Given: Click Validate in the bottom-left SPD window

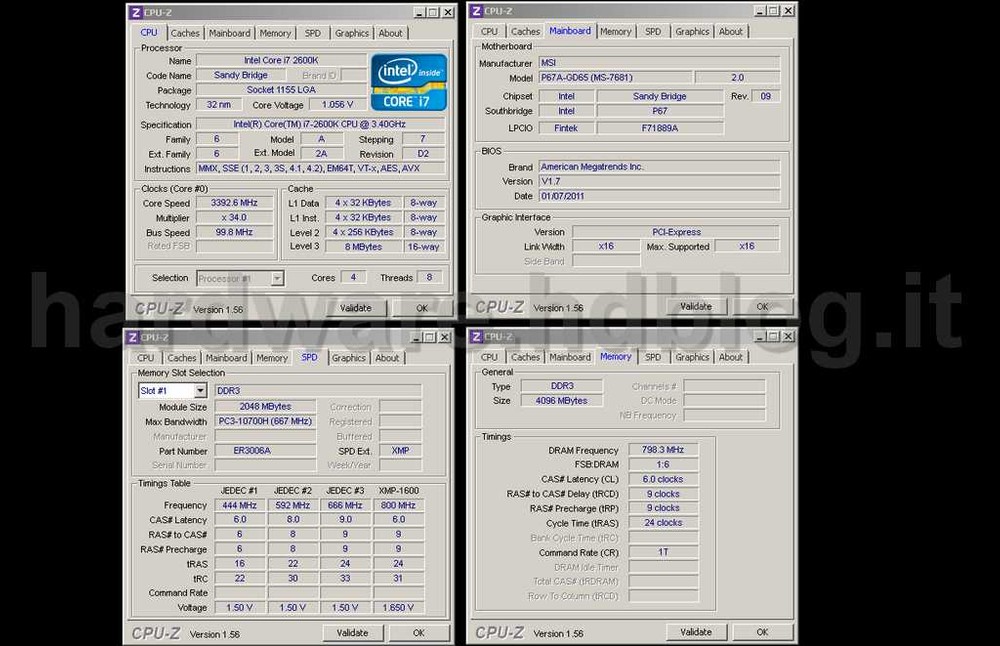Looking at the screenshot, I should pyautogui.click(x=352, y=633).
